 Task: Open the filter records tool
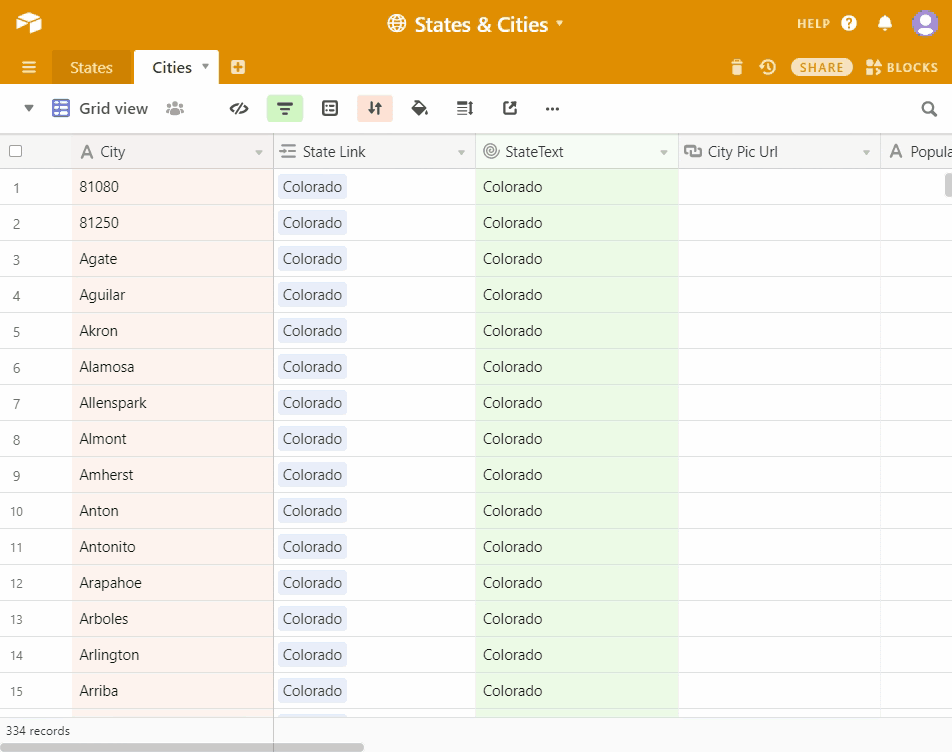pyautogui.click(x=285, y=109)
